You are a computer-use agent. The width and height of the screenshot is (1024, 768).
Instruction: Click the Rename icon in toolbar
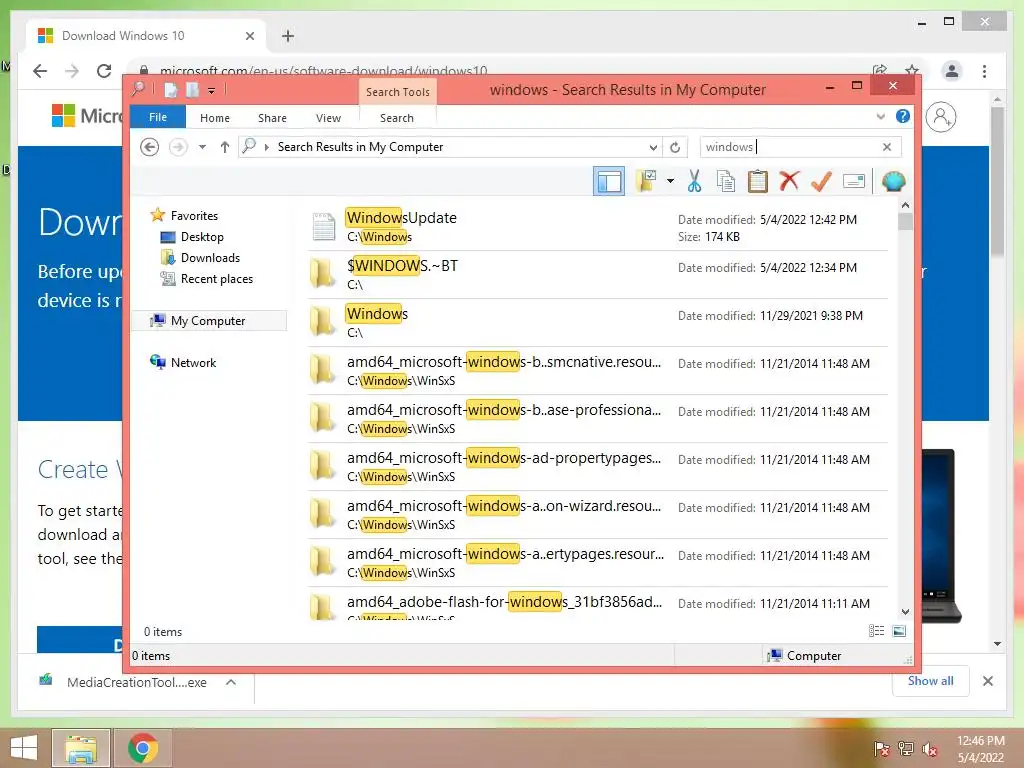click(x=854, y=181)
